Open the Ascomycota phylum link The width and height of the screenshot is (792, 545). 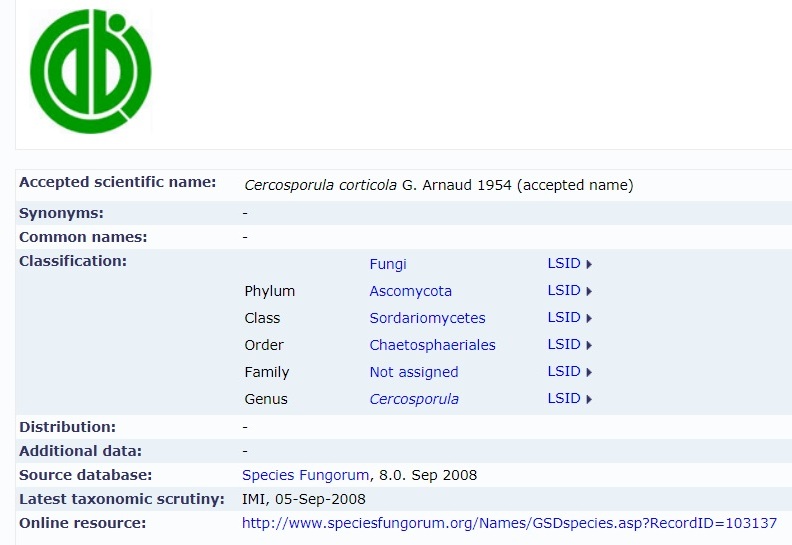pos(411,291)
